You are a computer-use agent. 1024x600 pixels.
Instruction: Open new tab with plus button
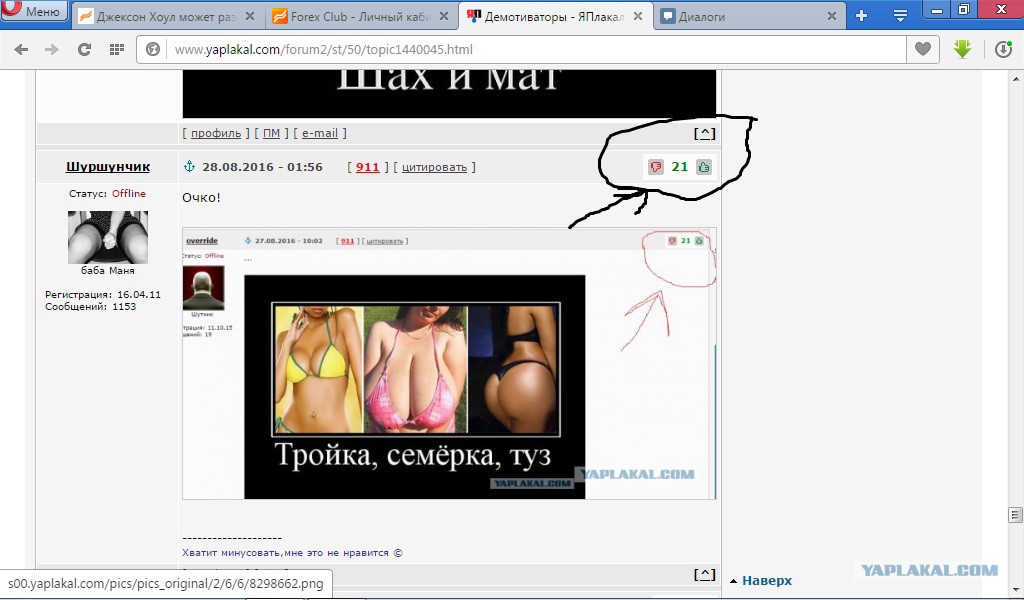[x=861, y=16]
